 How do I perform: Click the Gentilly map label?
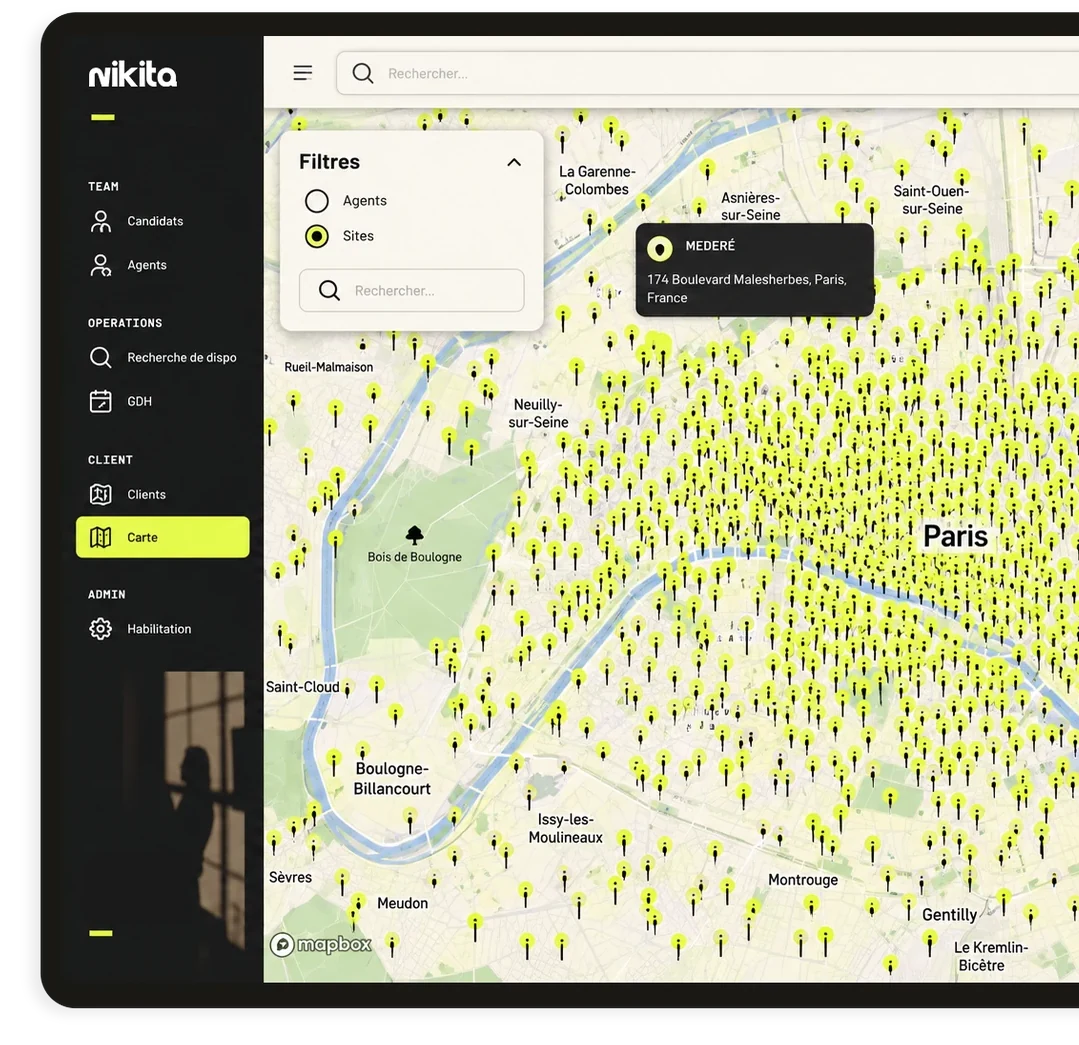click(950, 915)
